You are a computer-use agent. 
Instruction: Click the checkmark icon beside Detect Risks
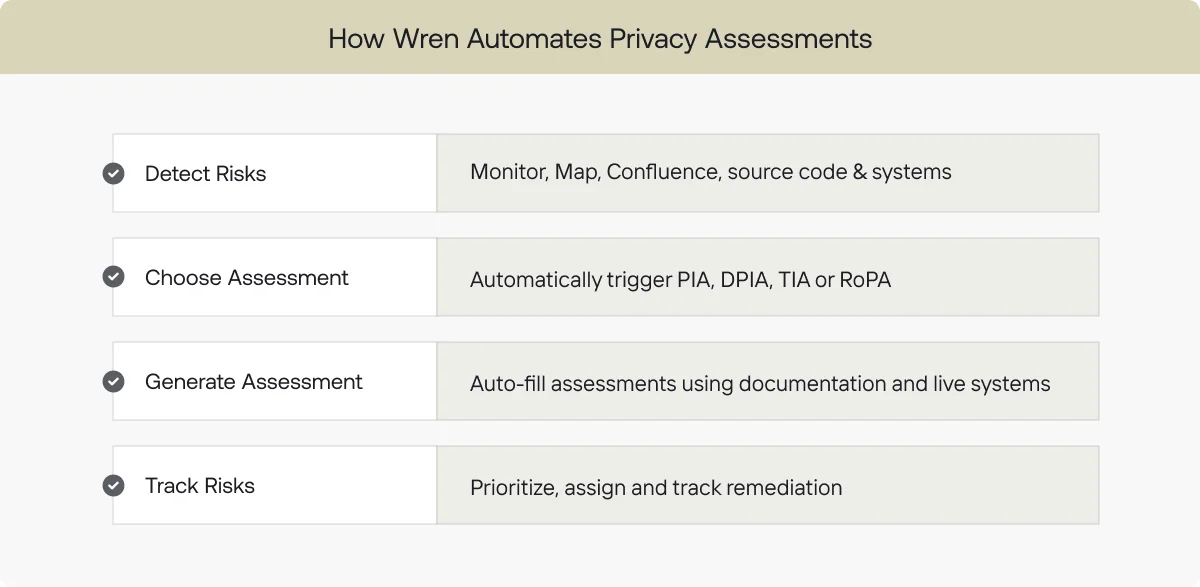coord(114,173)
